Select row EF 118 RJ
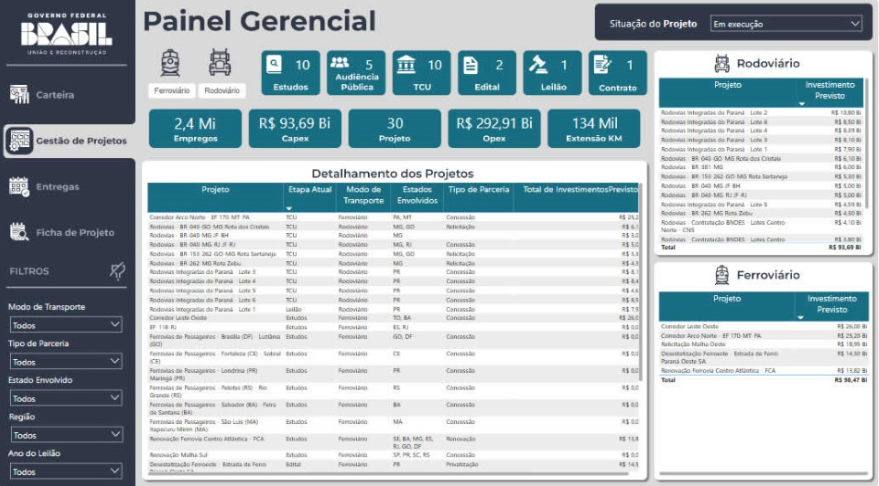Screen dimensions: 879x486 (392, 327)
